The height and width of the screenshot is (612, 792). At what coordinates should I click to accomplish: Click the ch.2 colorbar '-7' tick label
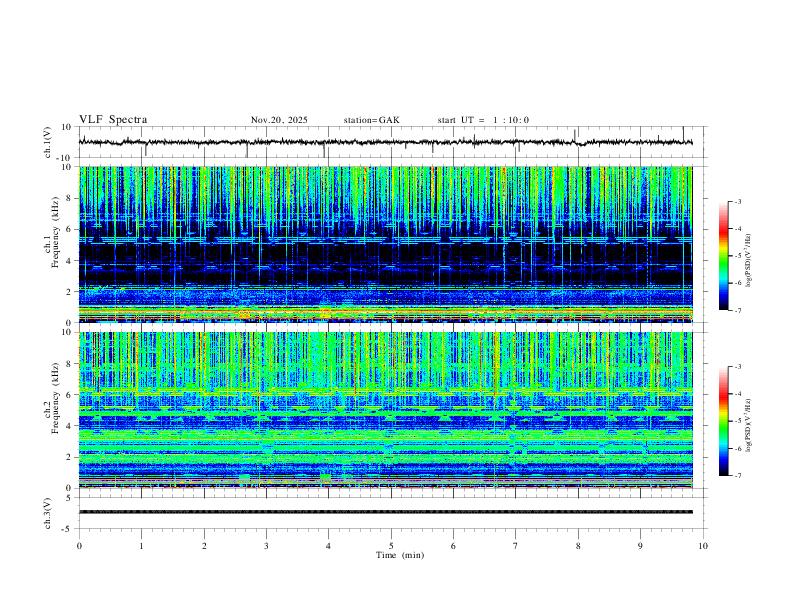(x=737, y=475)
